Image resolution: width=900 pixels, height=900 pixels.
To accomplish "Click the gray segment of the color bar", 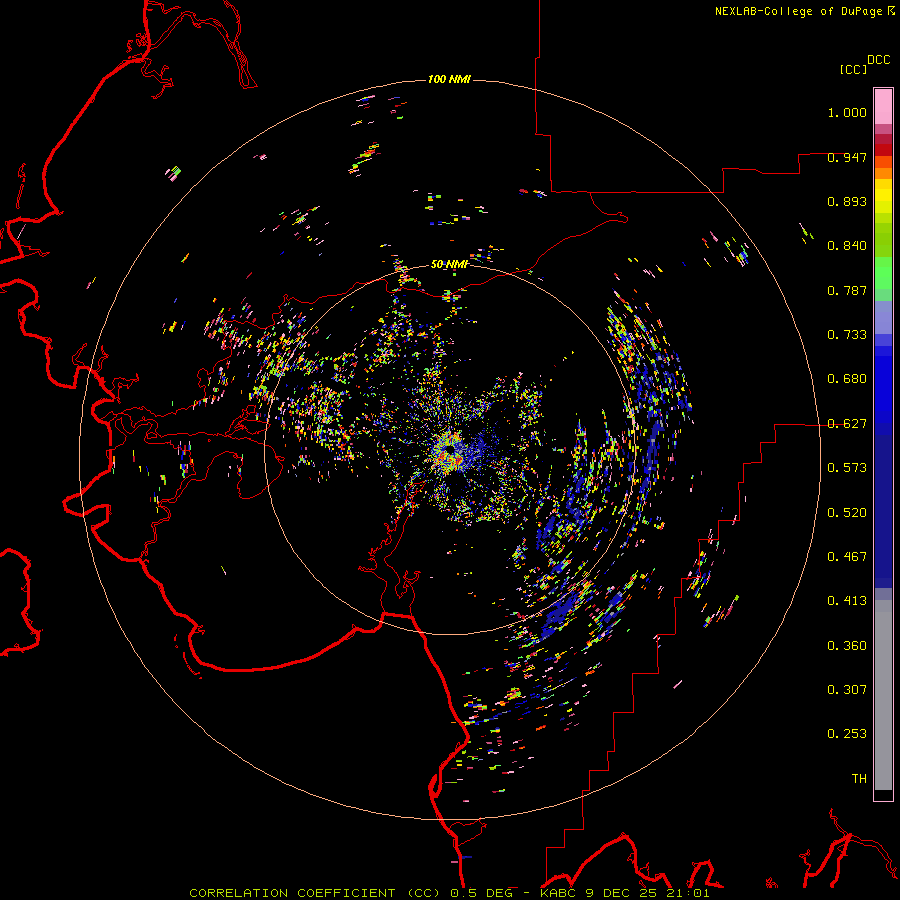I will [883, 695].
